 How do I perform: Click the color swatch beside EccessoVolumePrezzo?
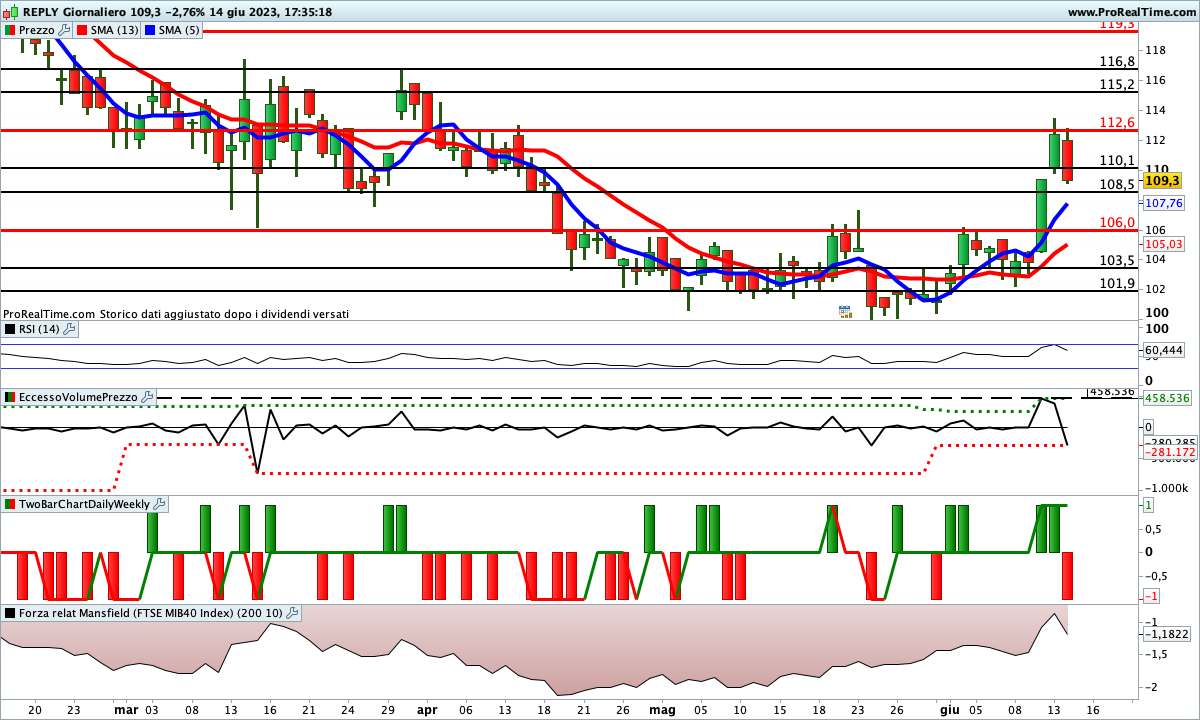(x=11, y=397)
